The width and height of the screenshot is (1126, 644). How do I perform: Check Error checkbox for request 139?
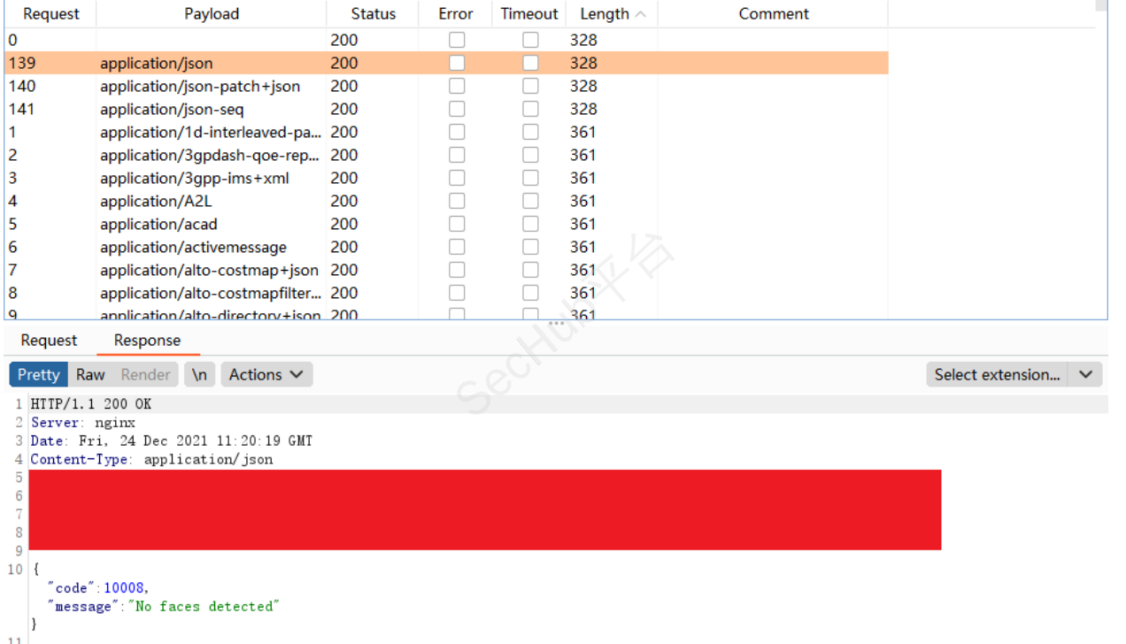(457, 63)
